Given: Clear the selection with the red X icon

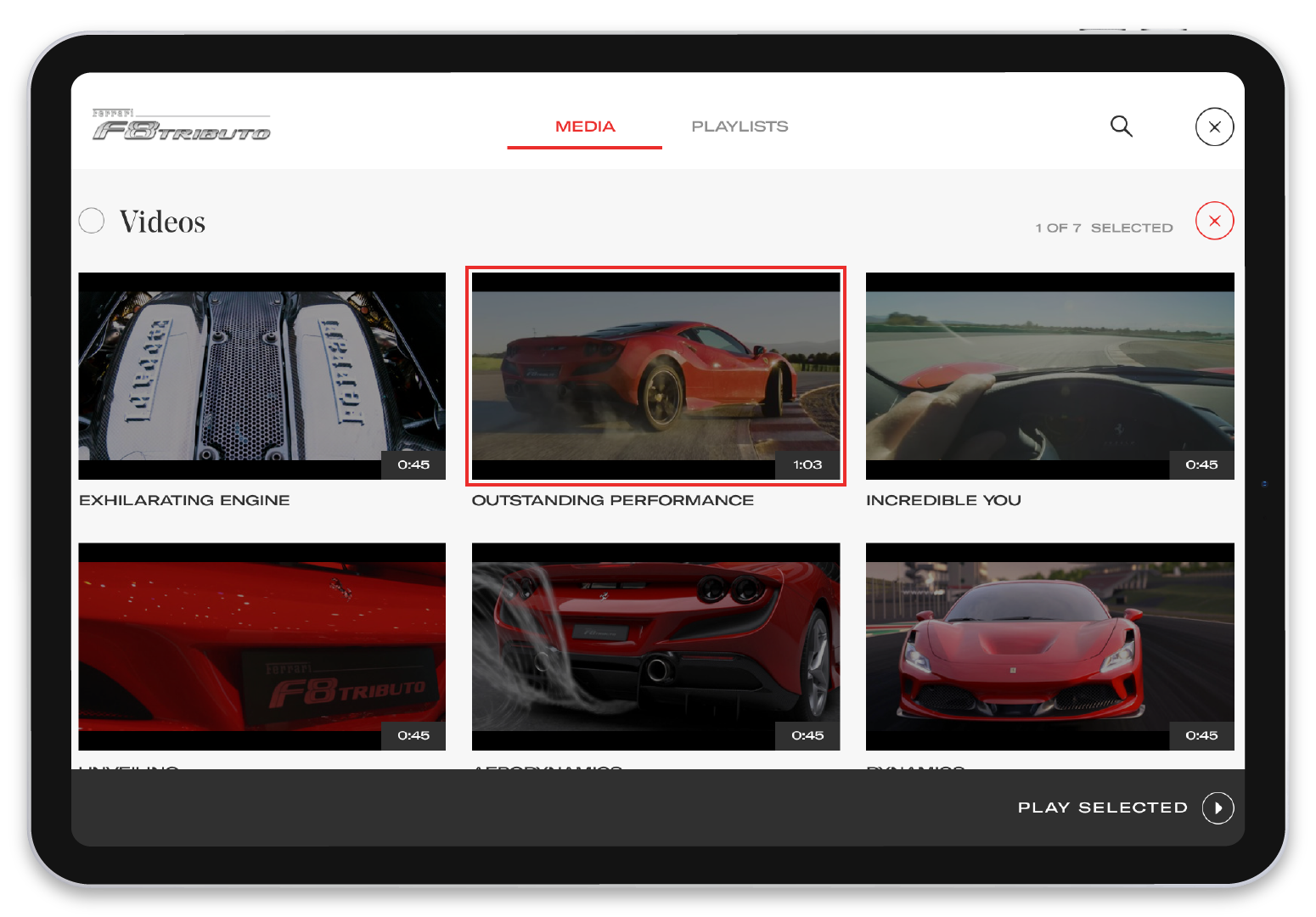Looking at the screenshot, I should pos(1214,221).
